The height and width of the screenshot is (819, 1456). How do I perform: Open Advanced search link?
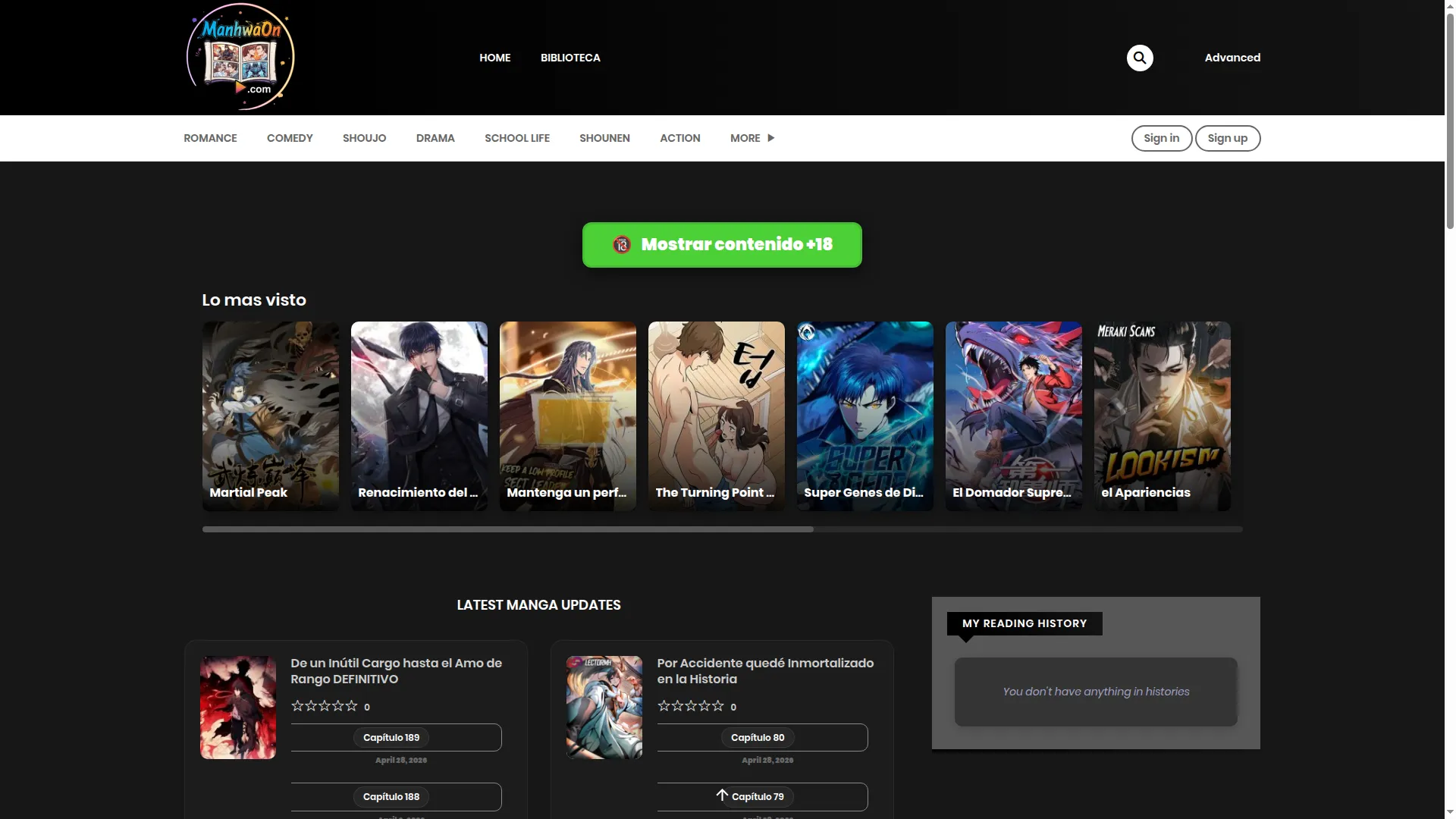coord(1232,58)
